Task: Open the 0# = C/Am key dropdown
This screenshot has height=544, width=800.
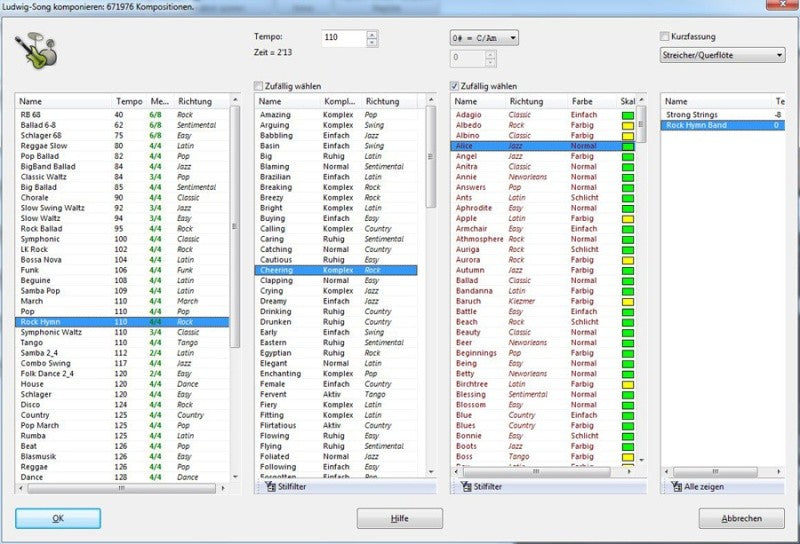Action: tap(484, 38)
